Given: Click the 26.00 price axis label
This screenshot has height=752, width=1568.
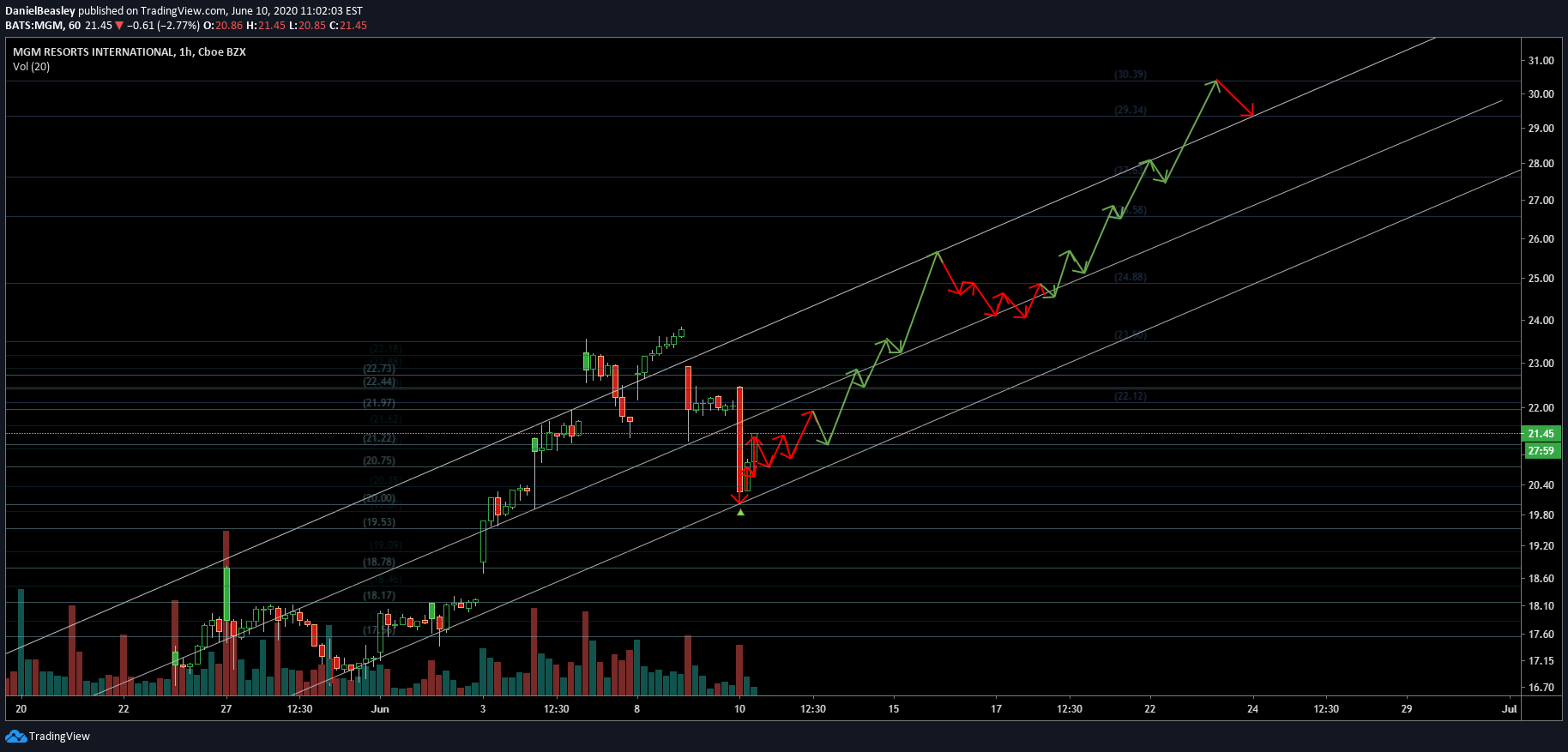Looking at the screenshot, I should [x=1541, y=239].
